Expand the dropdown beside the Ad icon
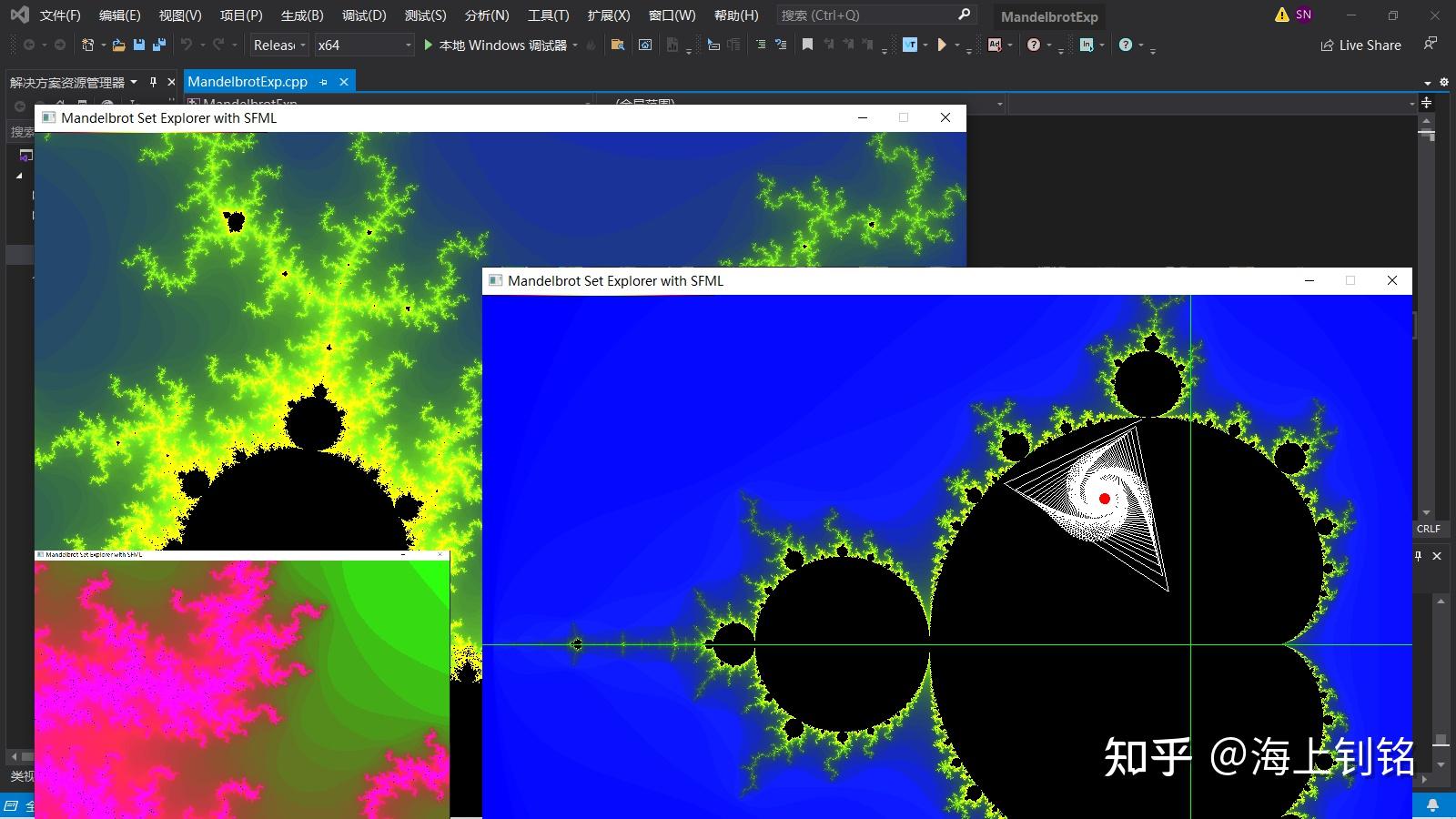Image resolution: width=1456 pixels, height=819 pixels. [x=1010, y=45]
